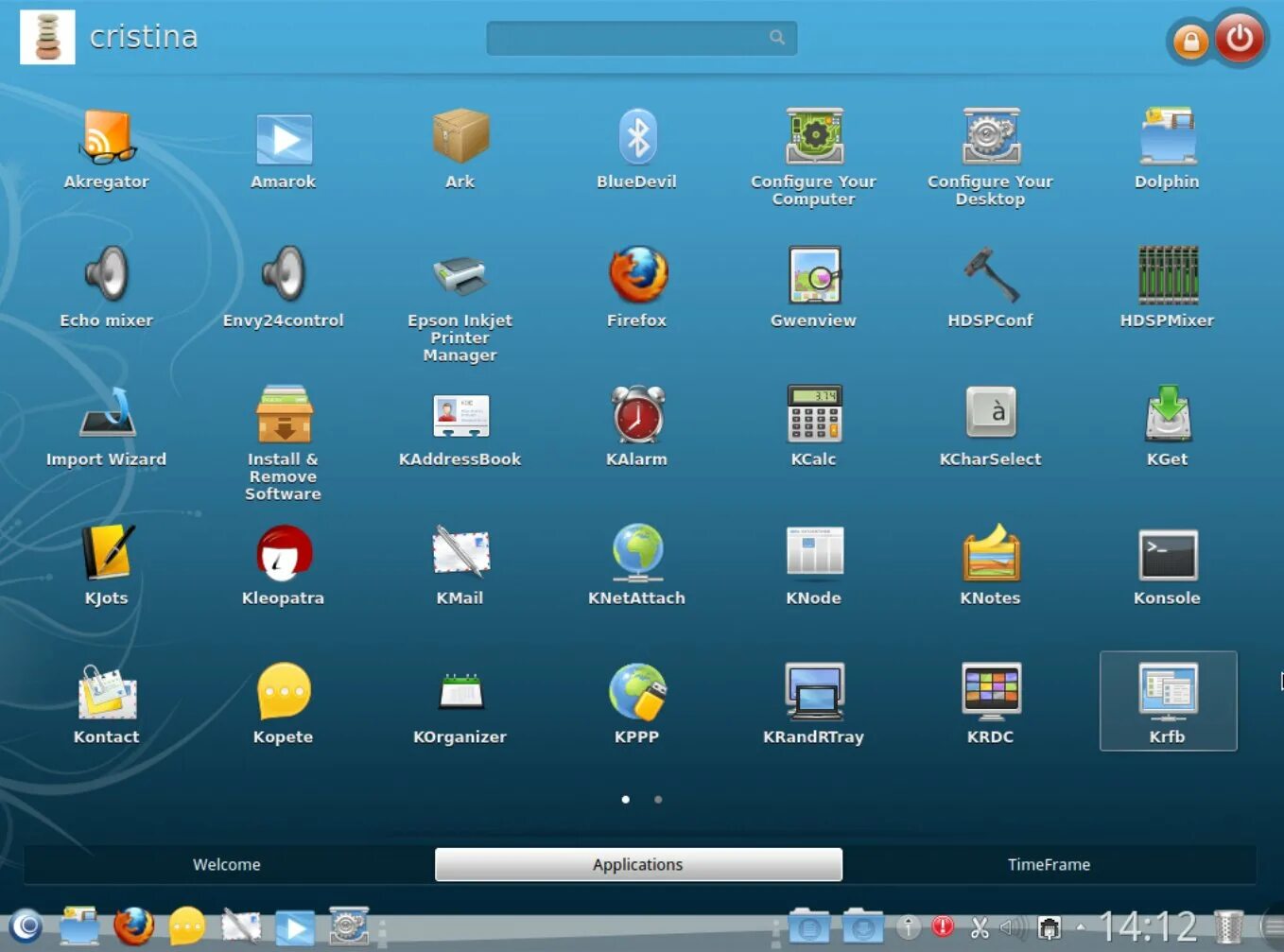Open Envy24control
Image resolution: width=1284 pixels, height=952 pixels.
click(284, 287)
